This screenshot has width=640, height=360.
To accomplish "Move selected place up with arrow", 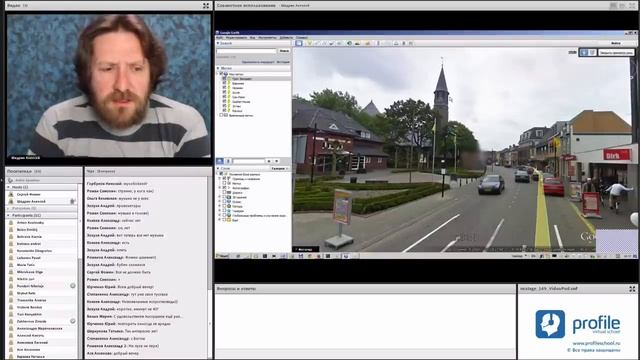I will click(269, 161).
